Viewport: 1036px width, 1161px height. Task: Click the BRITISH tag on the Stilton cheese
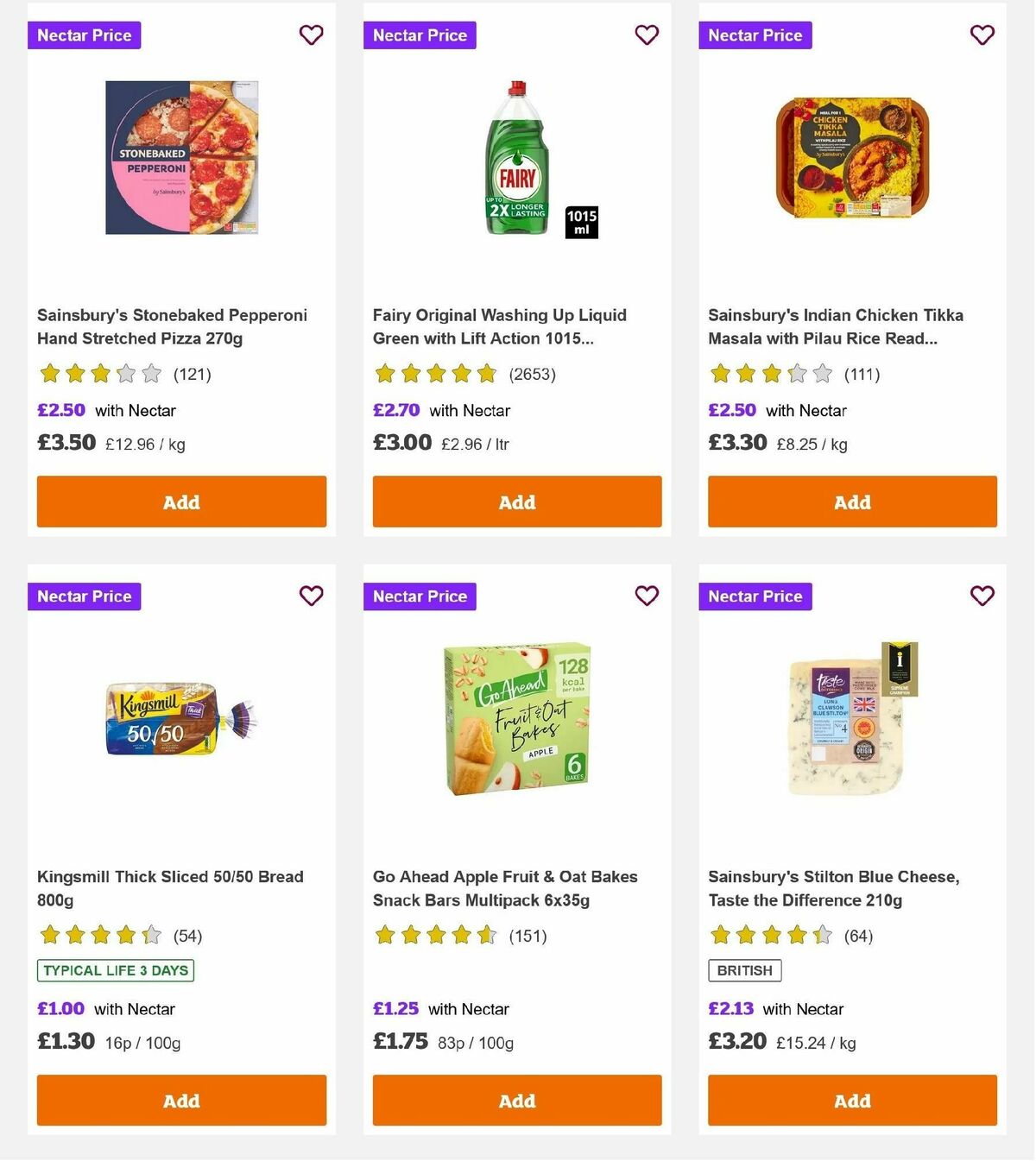[744, 970]
